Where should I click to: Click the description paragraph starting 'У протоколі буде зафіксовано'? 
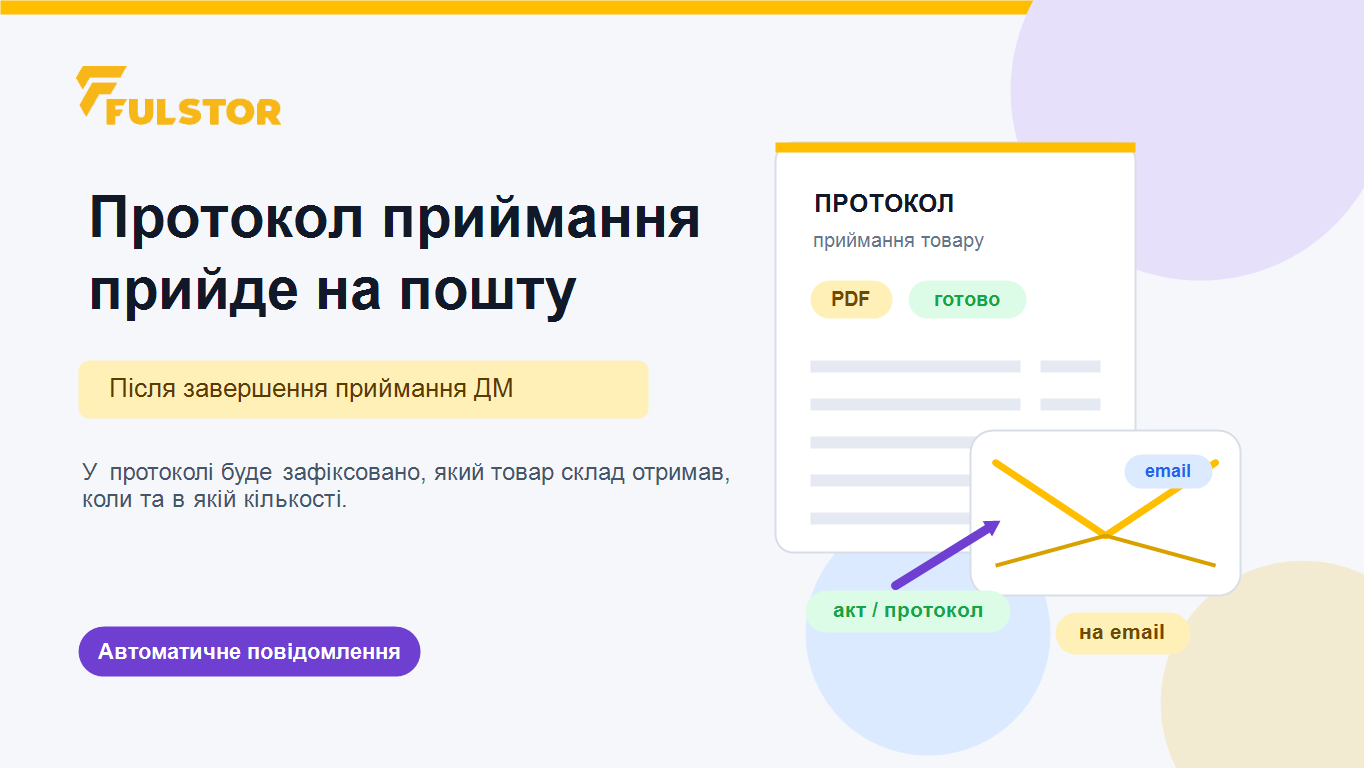[x=406, y=485]
